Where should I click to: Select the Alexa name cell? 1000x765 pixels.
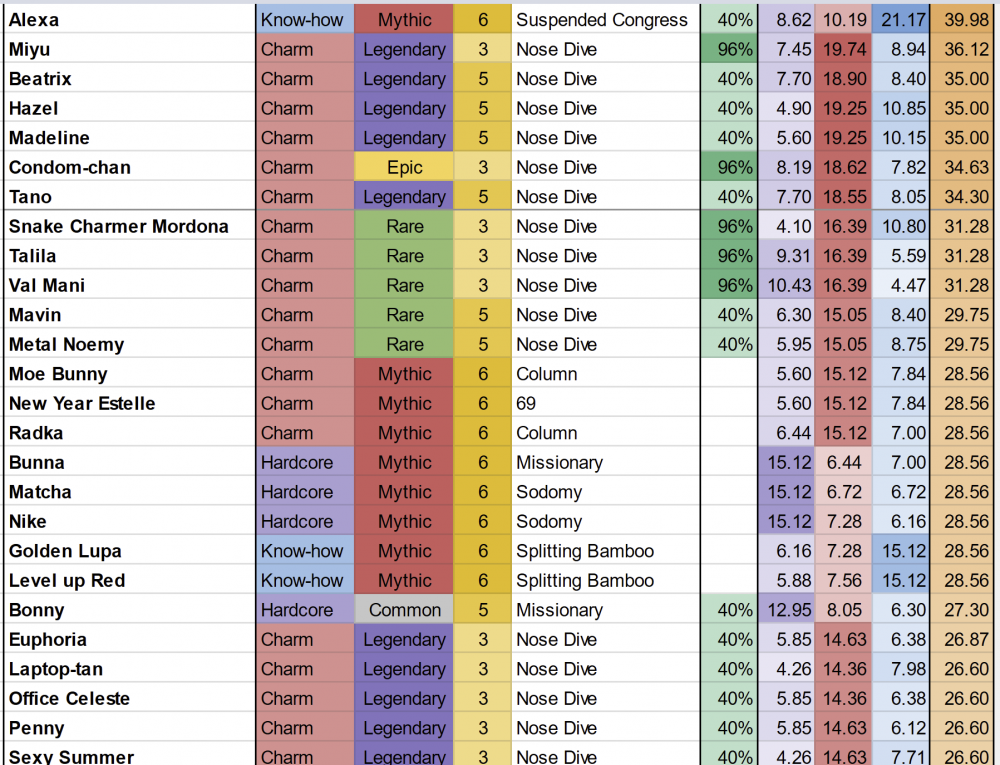click(129, 20)
